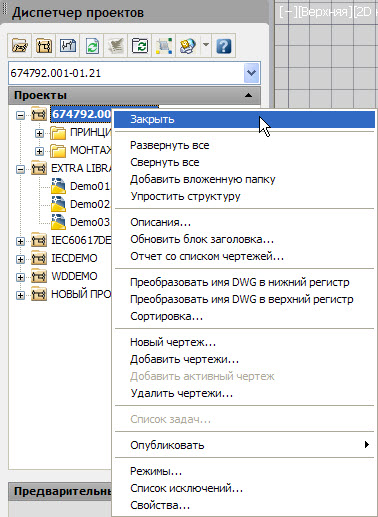378x517 pixels.
Task: Open the blue Help question mark icon
Action: coord(224,46)
